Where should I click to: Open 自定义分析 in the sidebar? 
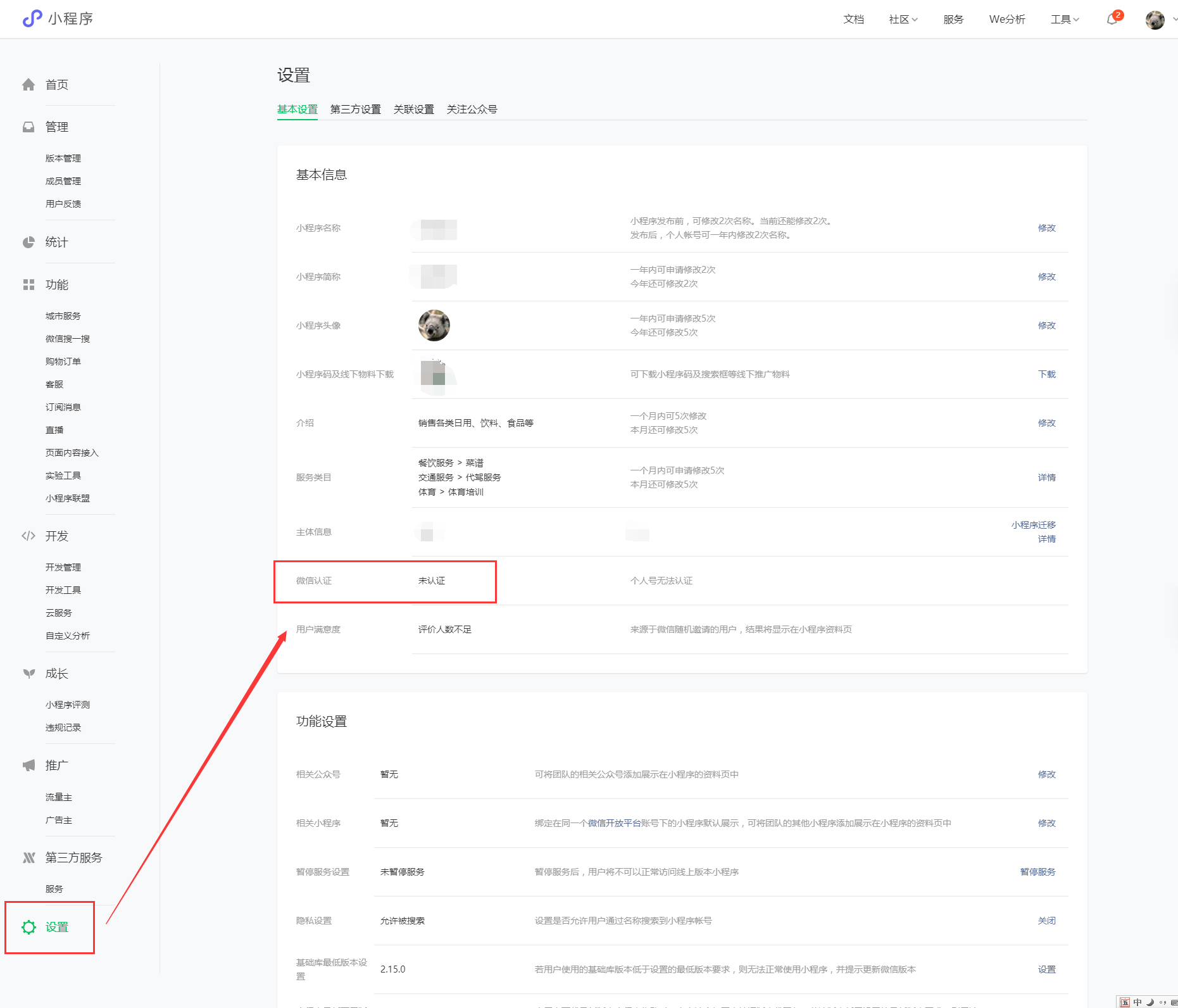pos(68,636)
